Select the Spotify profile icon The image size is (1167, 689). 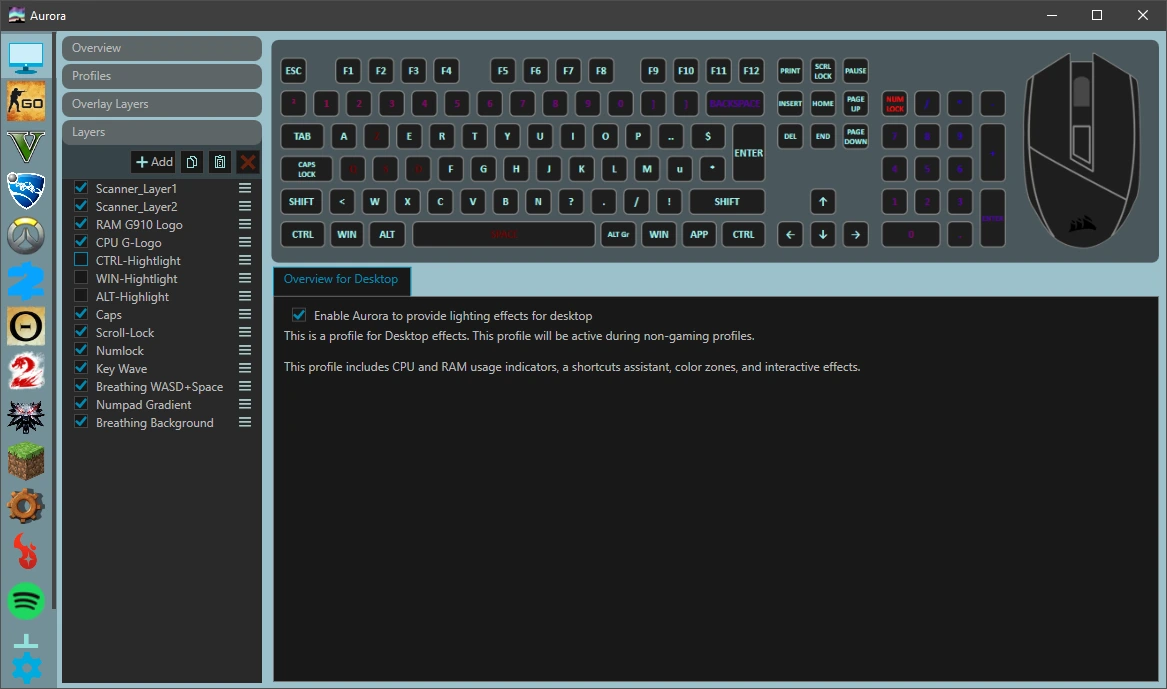click(x=26, y=600)
